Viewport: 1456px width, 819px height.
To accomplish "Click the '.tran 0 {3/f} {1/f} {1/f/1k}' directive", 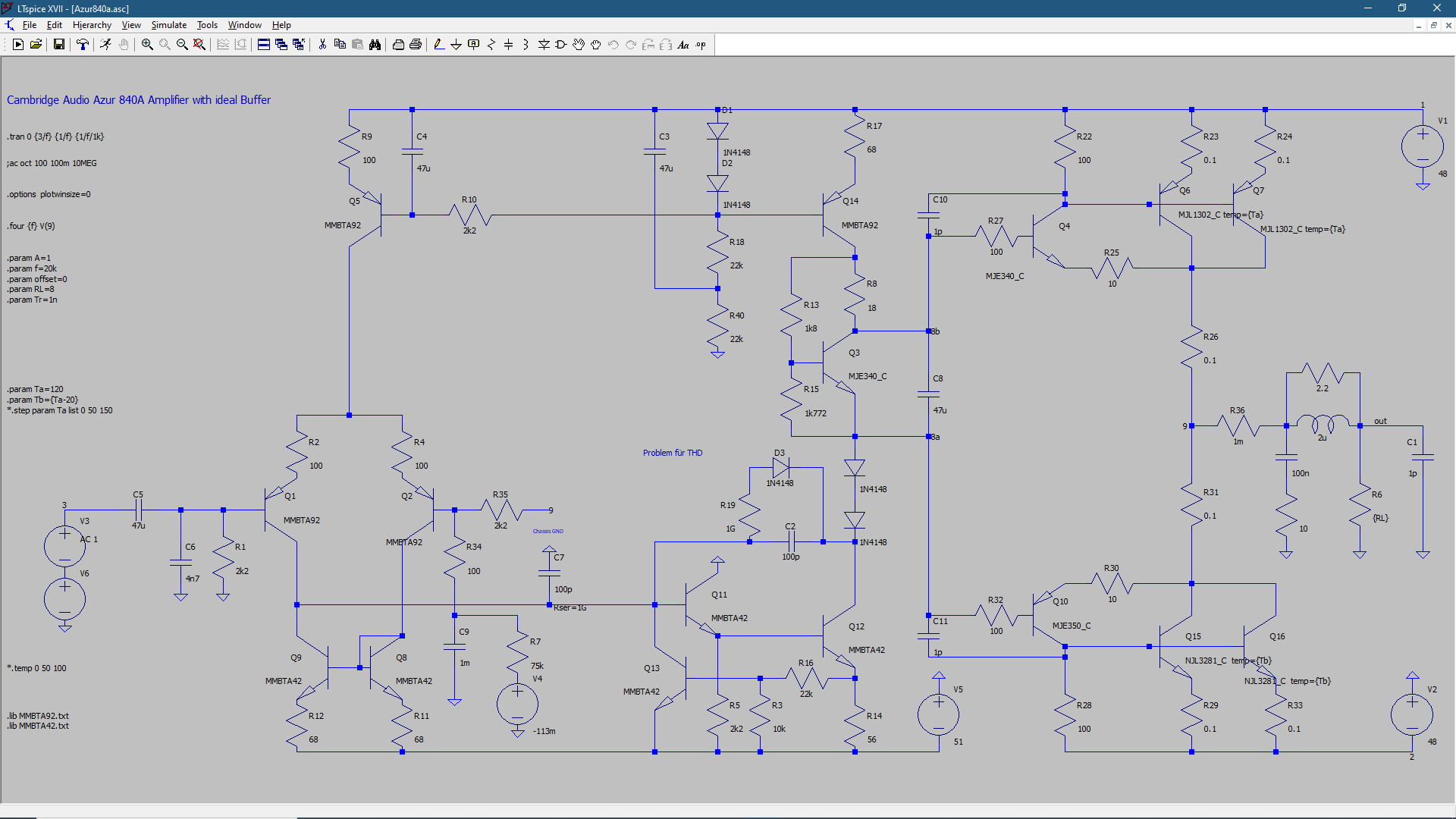I will click(55, 137).
